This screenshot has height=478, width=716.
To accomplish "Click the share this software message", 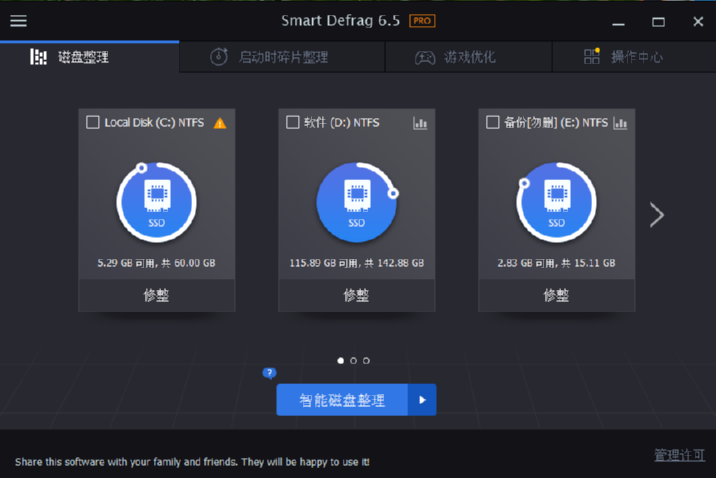I will 192,462.
